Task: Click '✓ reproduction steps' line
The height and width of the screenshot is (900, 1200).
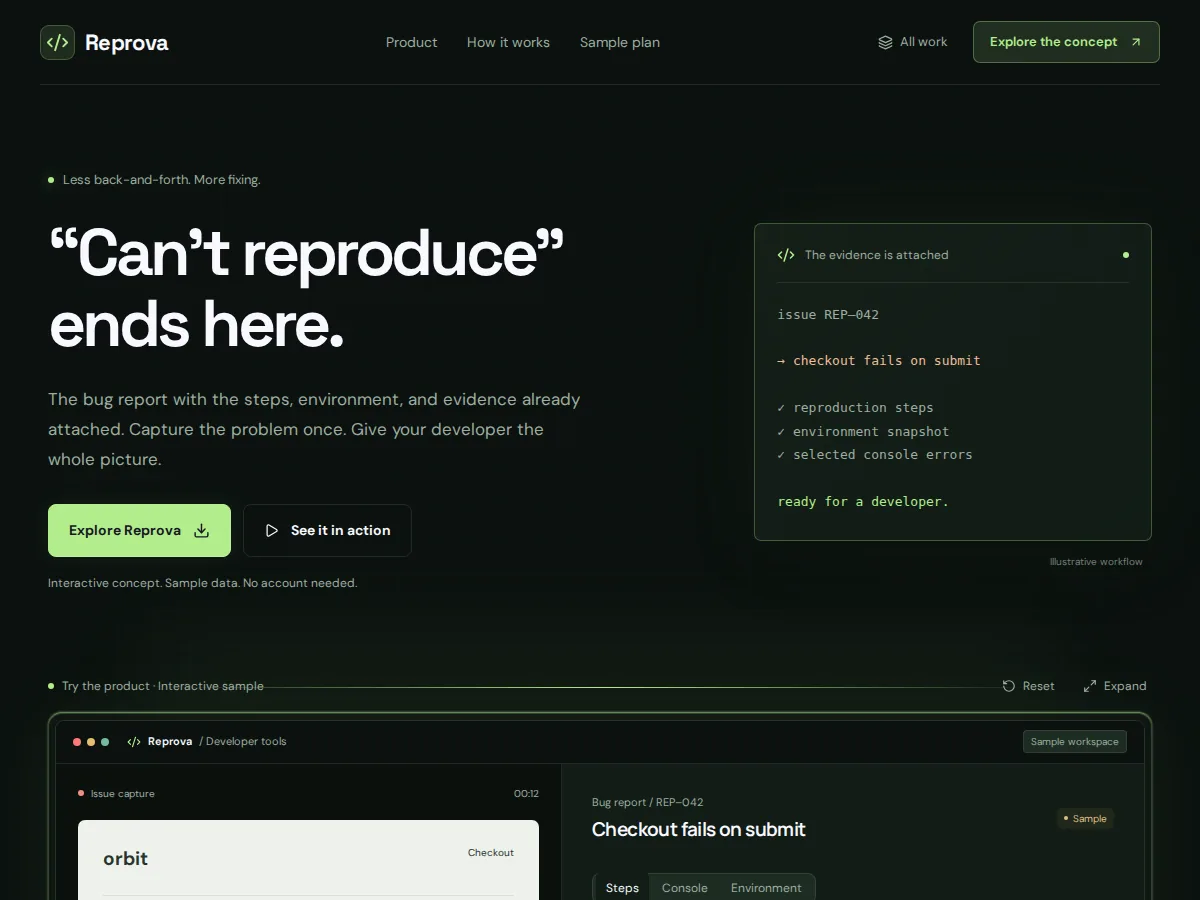Action: tap(855, 407)
